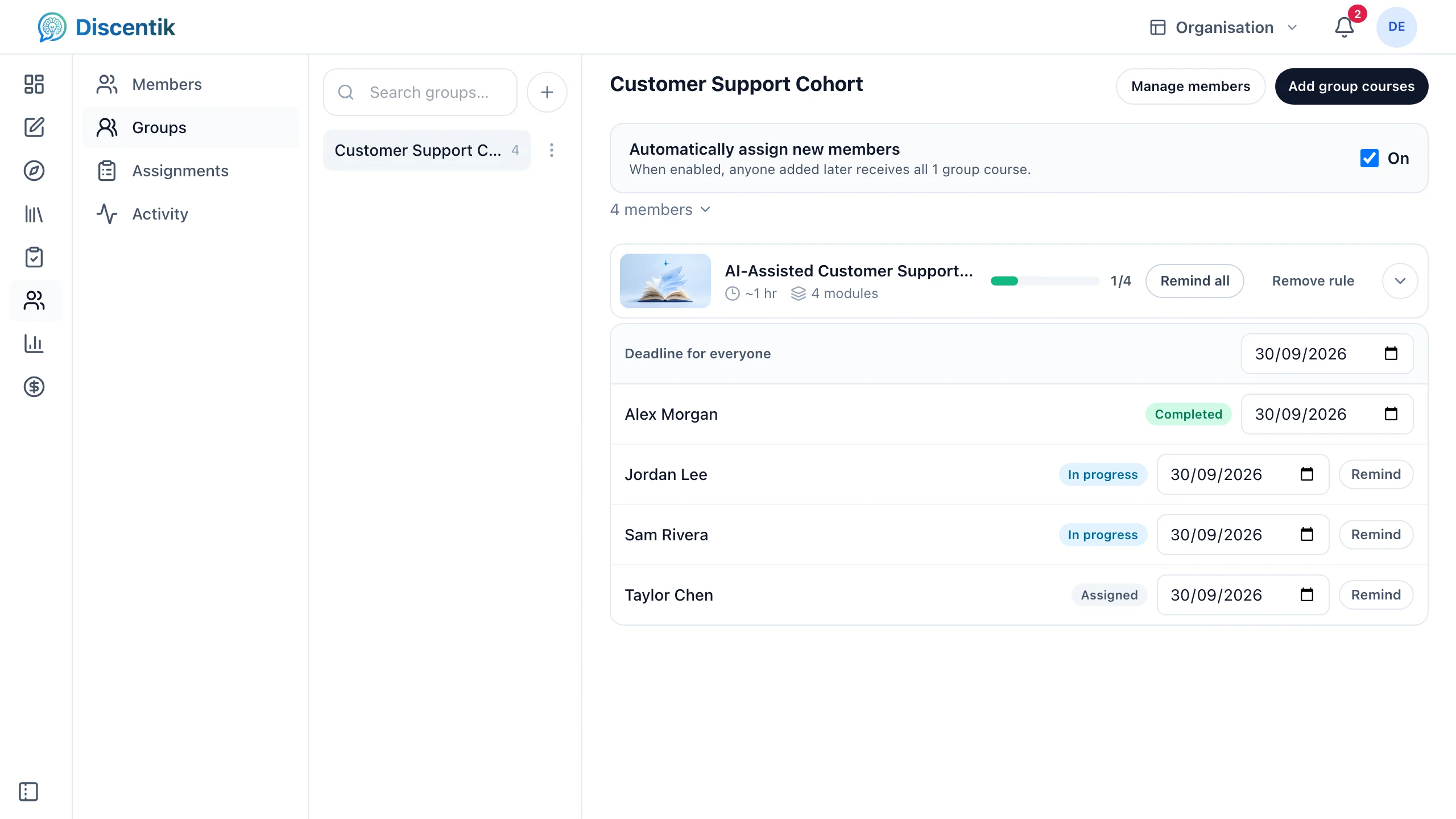
Task: Click the edit pencil icon in sidebar
Action: 34,127
